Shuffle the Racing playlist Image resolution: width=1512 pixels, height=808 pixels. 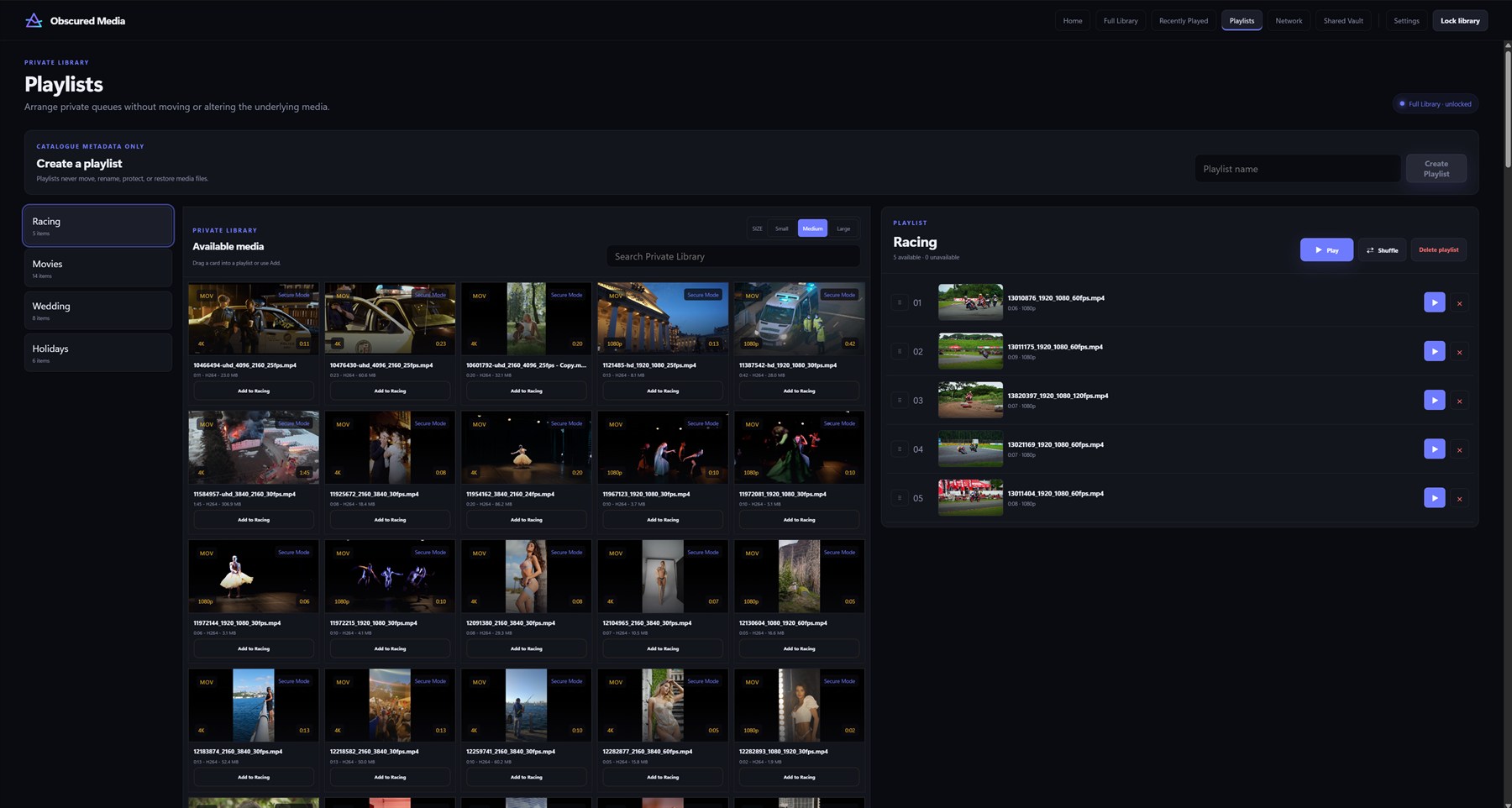pos(1382,249)
